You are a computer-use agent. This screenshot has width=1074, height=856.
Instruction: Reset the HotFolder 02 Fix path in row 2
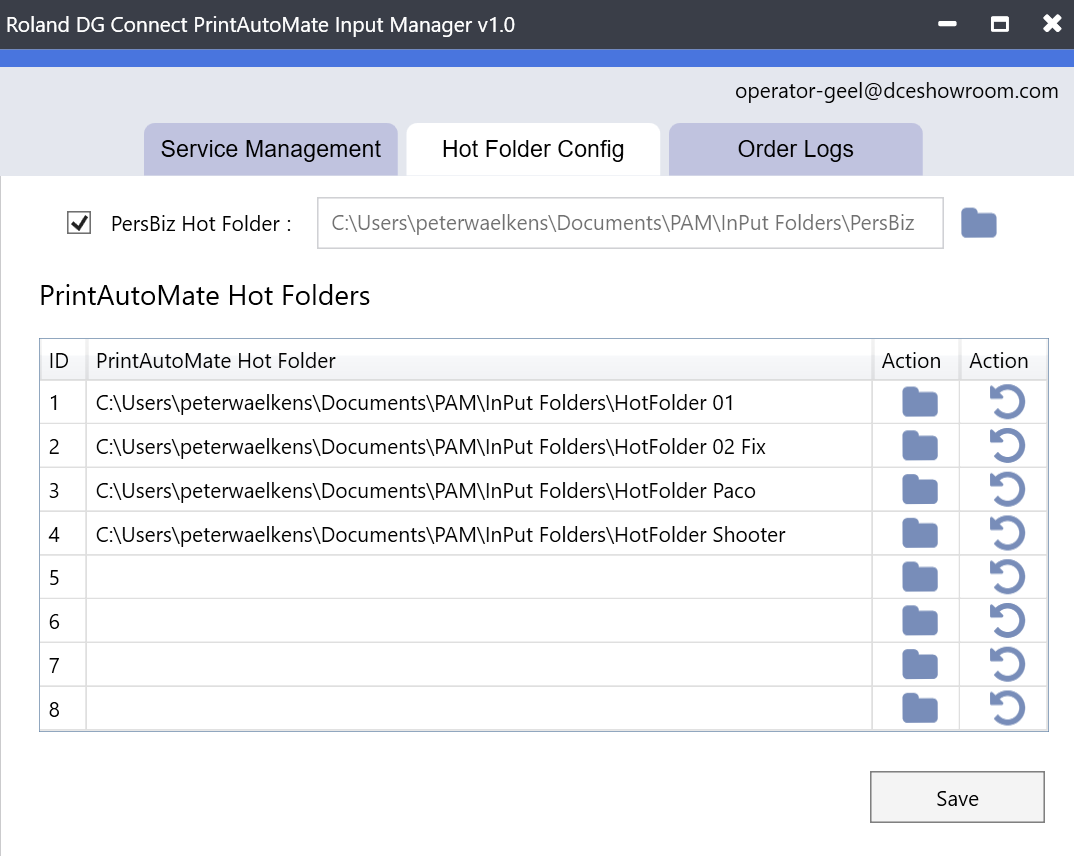tap(1007, 446)
